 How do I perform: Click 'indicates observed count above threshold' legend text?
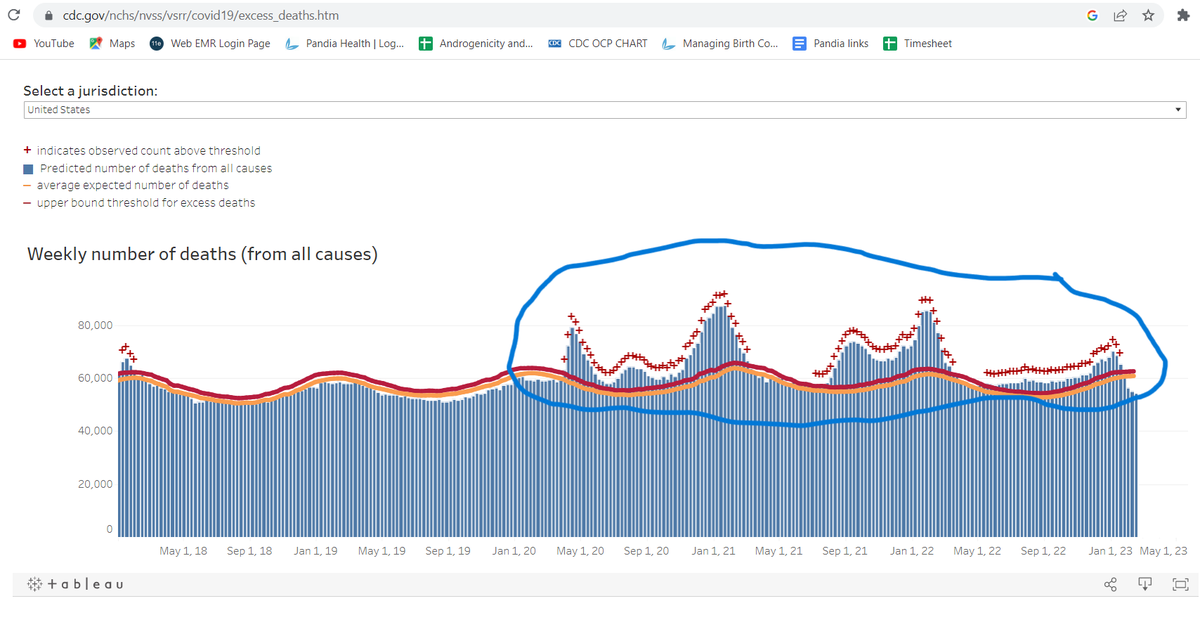pos(149,151)
